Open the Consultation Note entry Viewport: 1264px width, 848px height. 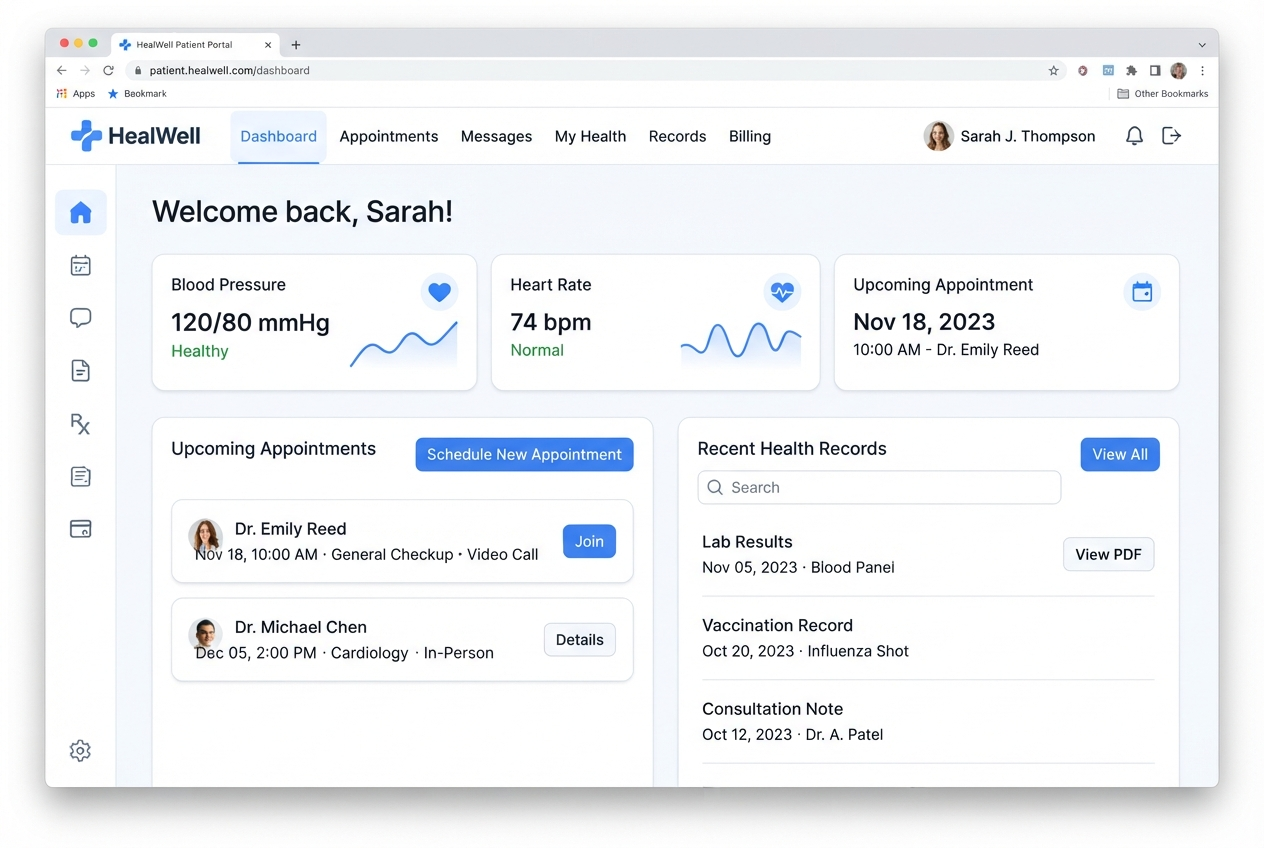pyautogui.click(x=928, y=721)
